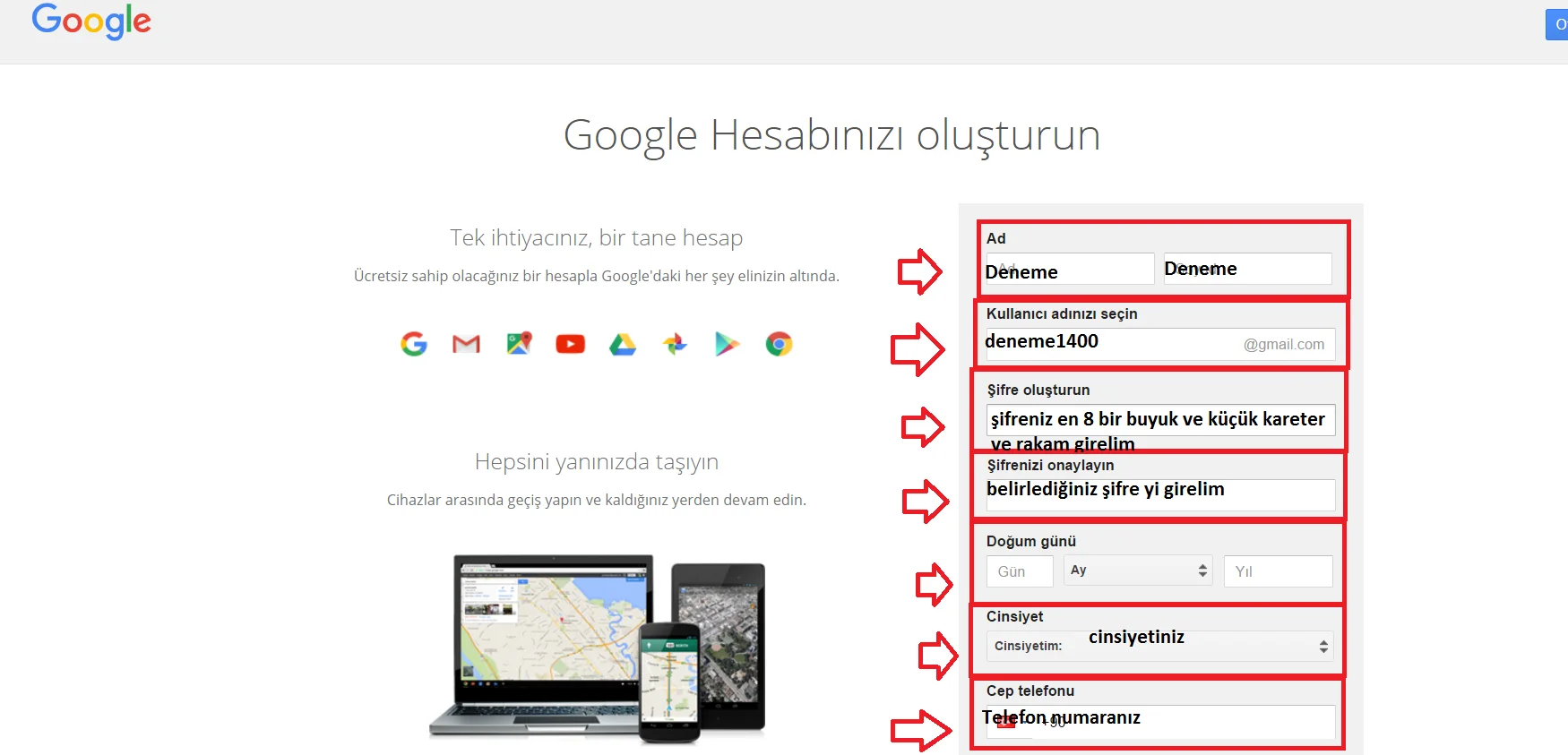Click the Google Play store icon
This screenshot has height=755, width=1568.
tap(727, 344)
